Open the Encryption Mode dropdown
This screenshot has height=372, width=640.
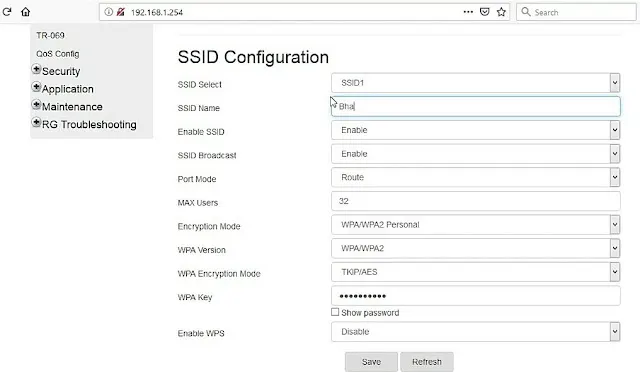point(476,225)
